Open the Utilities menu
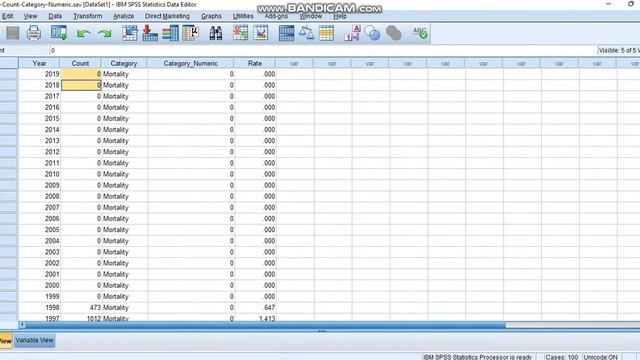Image resolution: width=640 pixels, height=360 pixels. (x=243, y=16)
